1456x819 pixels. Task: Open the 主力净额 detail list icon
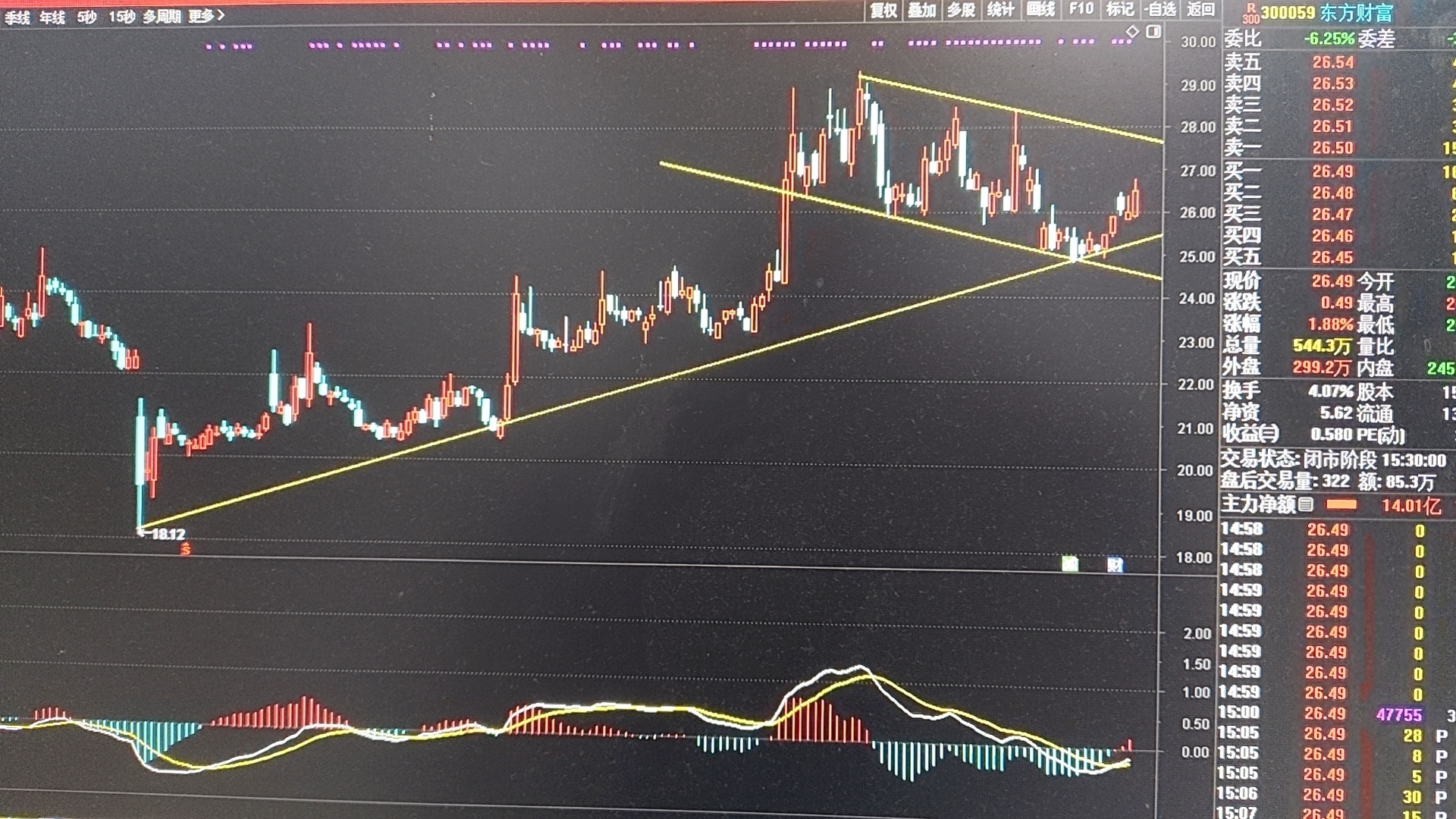[1306, 504]
